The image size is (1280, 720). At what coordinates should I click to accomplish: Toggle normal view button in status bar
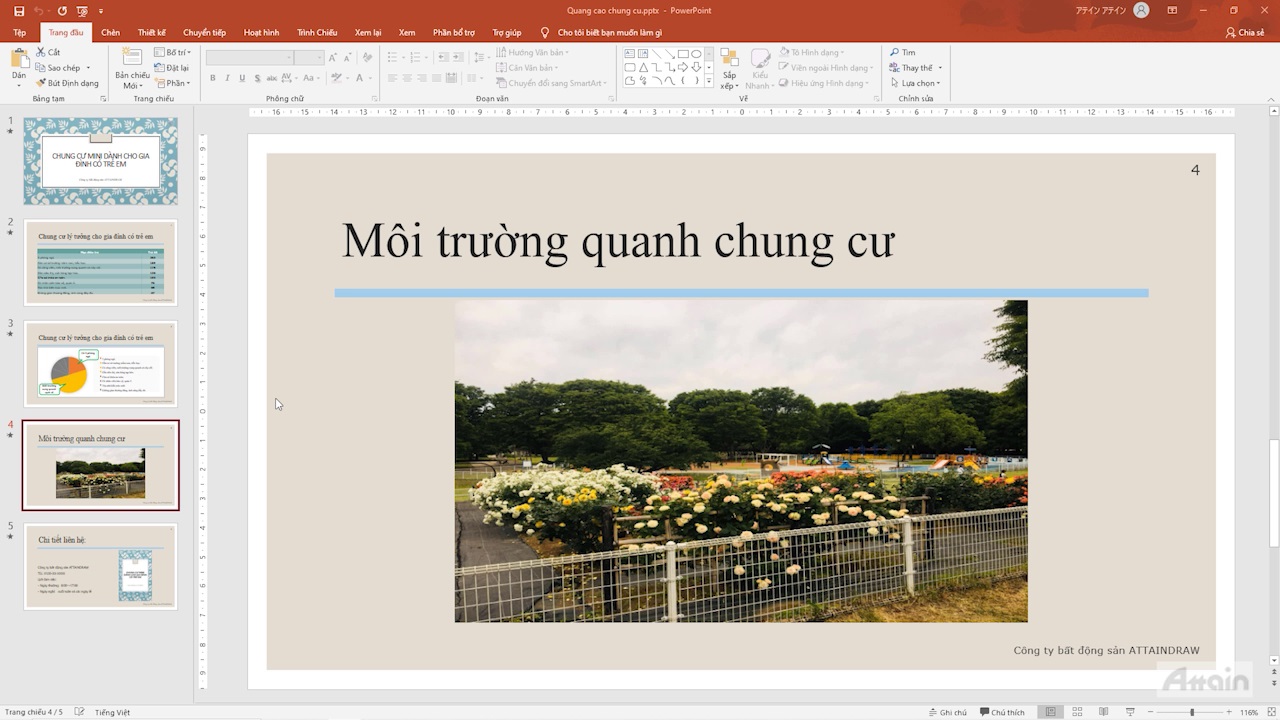point(1050,712)
